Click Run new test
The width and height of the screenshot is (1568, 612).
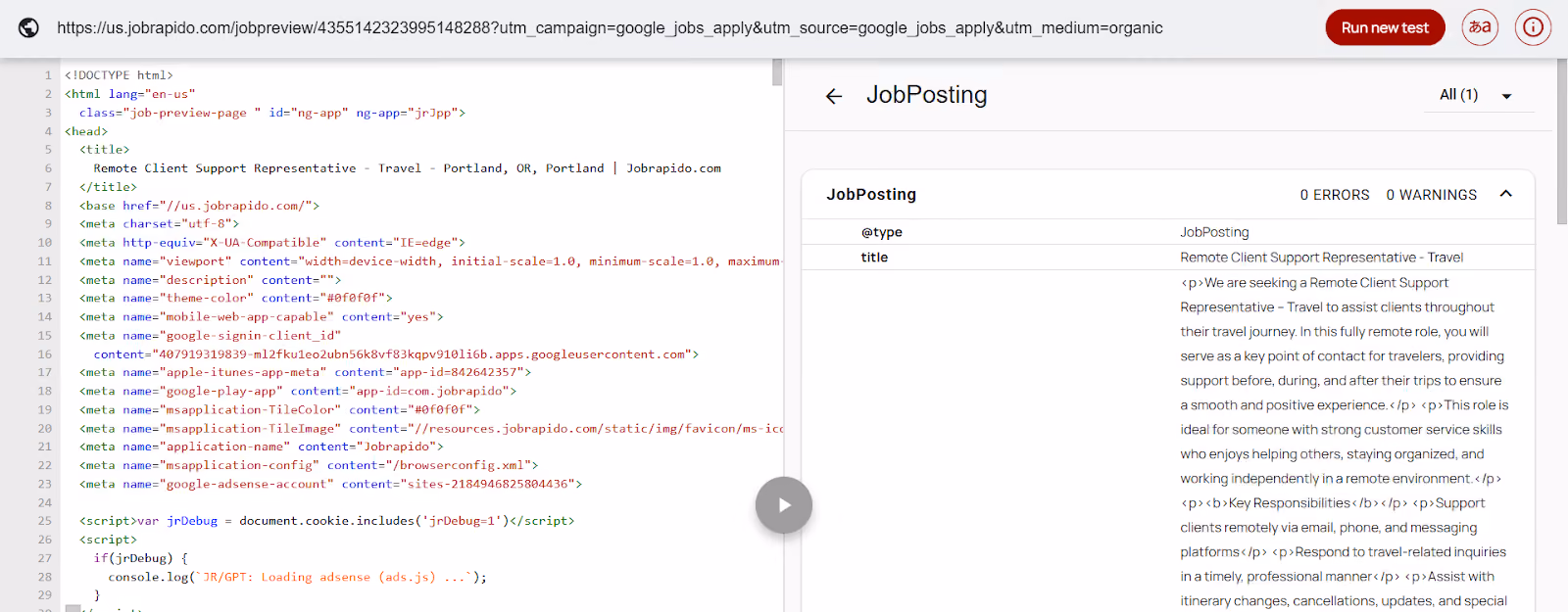tap(1385, 27)
